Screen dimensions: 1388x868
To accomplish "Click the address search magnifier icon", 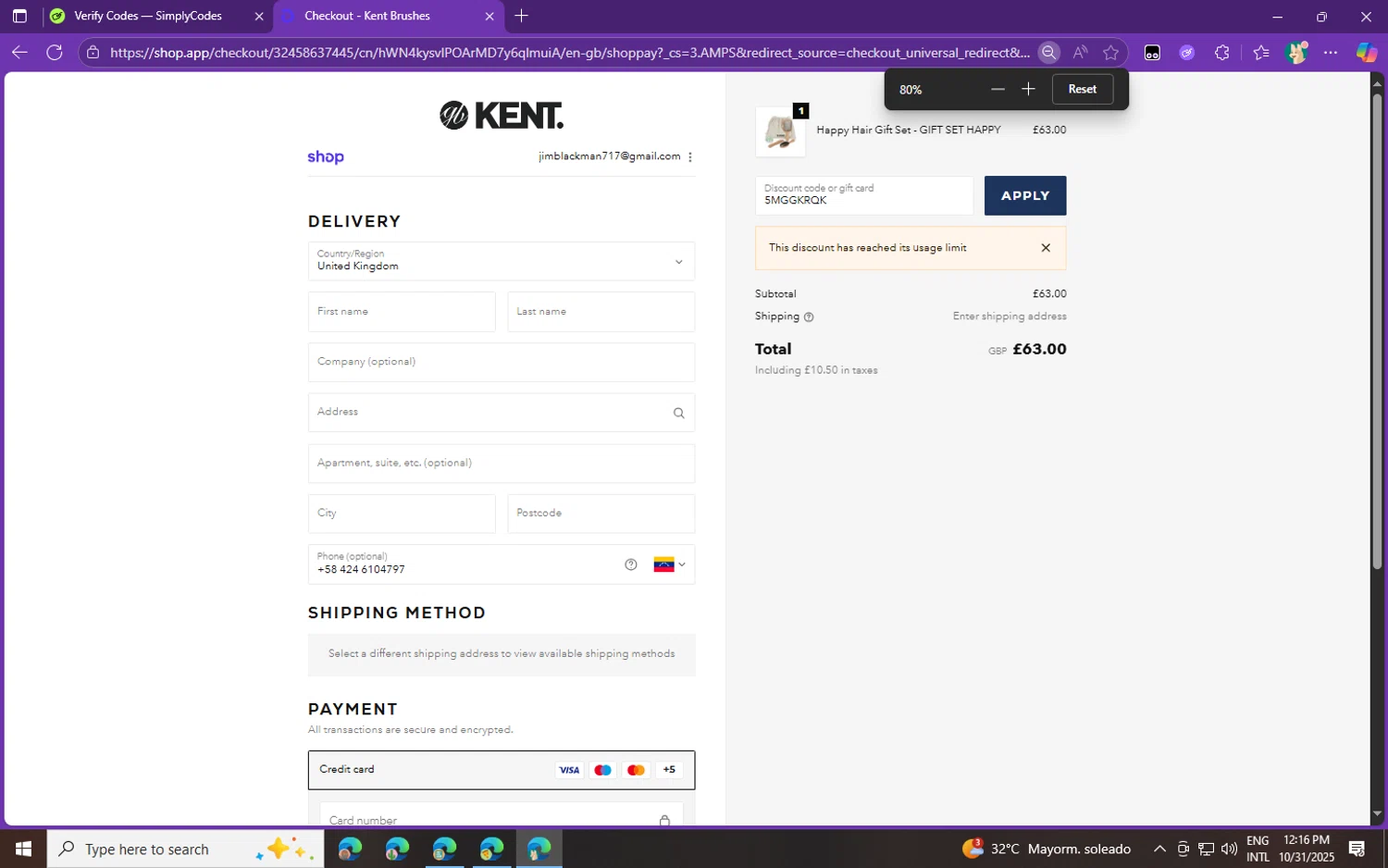I will [679, 413].
